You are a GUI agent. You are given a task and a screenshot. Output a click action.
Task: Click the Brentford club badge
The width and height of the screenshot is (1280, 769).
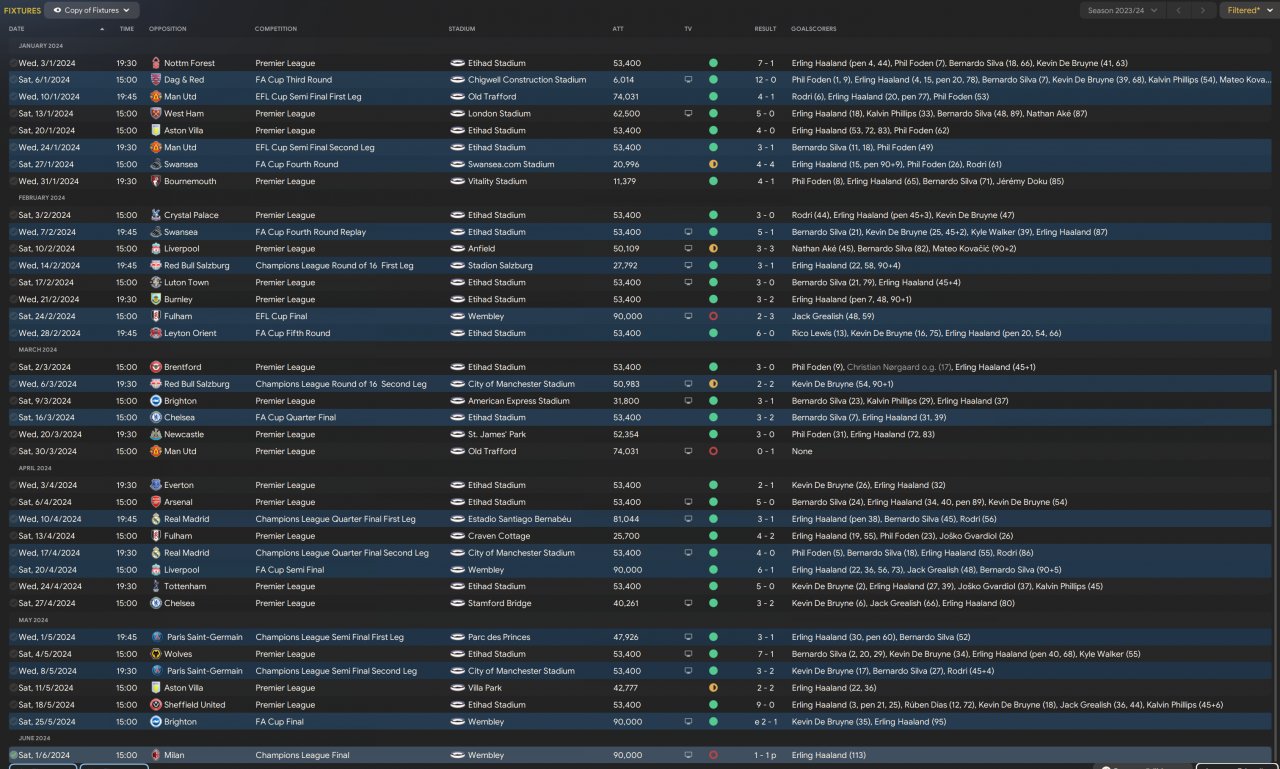(156, 367)
